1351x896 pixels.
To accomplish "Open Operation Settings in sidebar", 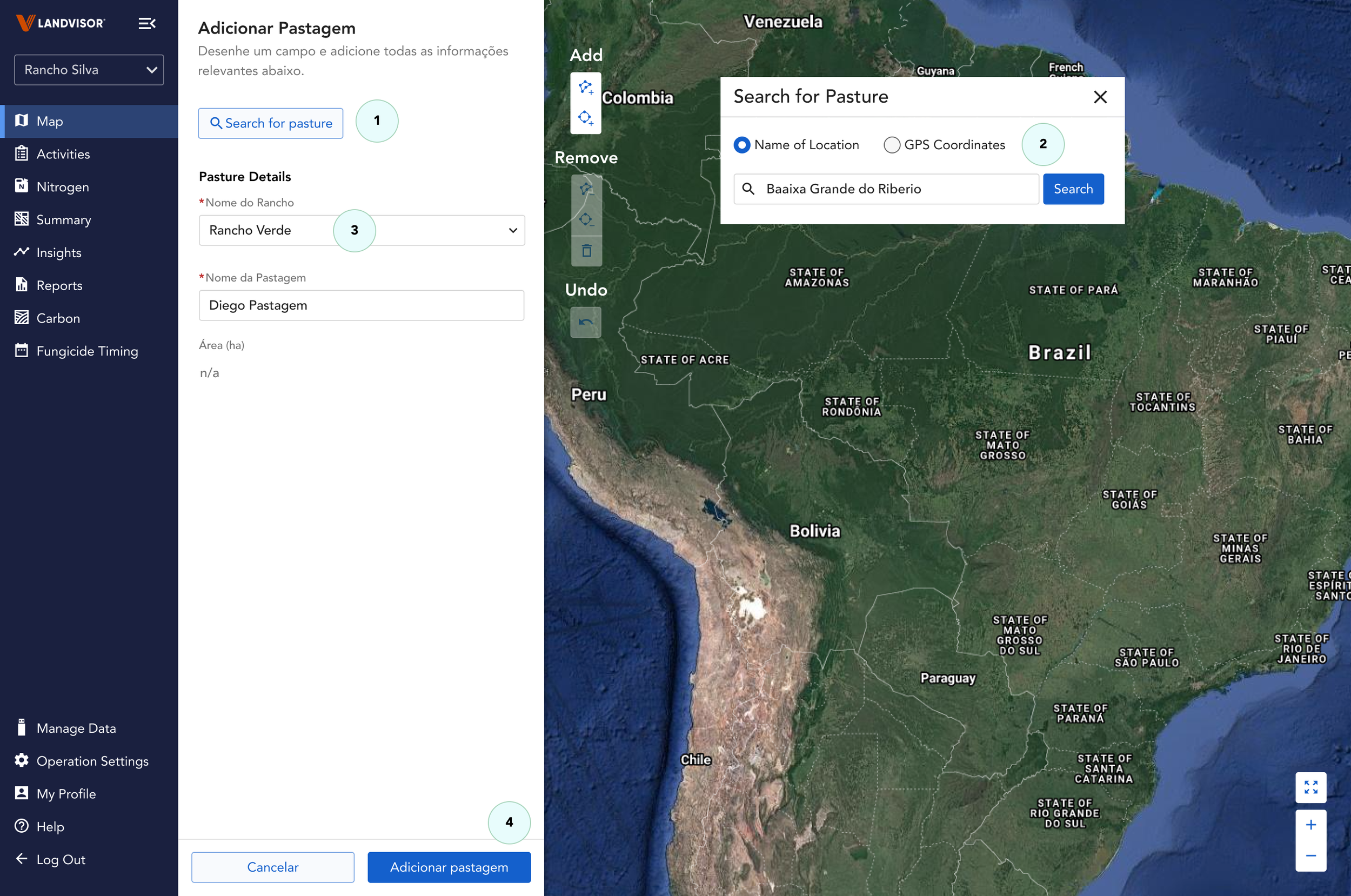I will (x=92, y=761).
